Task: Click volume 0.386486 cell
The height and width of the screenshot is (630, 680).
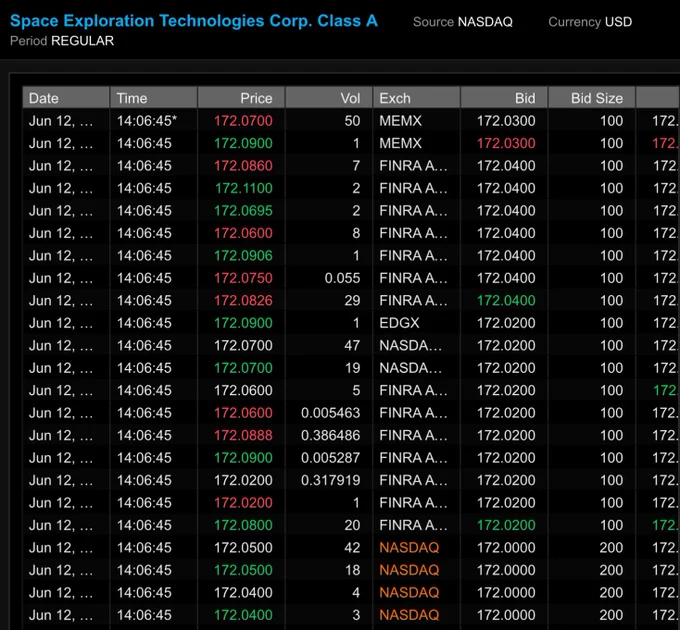Action: pos(330,435)
